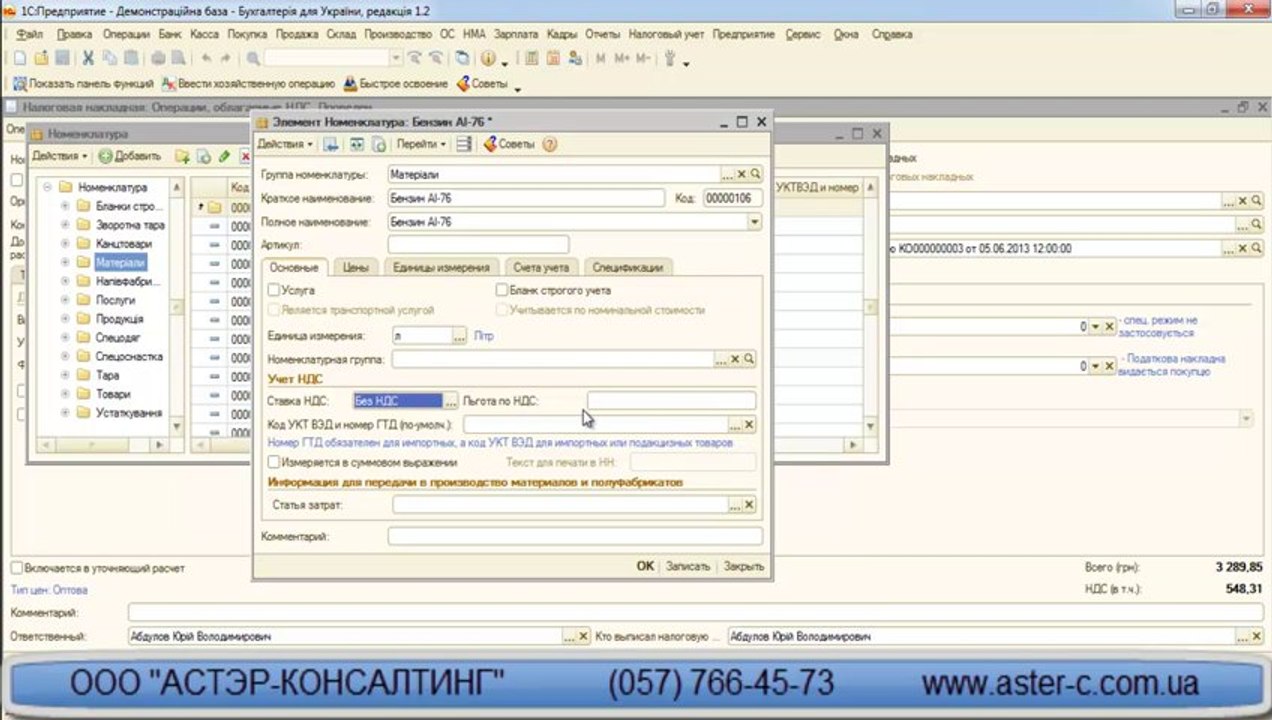Click the Open file icon in main toolbar

pyautogui.click(x=41, y=59)
